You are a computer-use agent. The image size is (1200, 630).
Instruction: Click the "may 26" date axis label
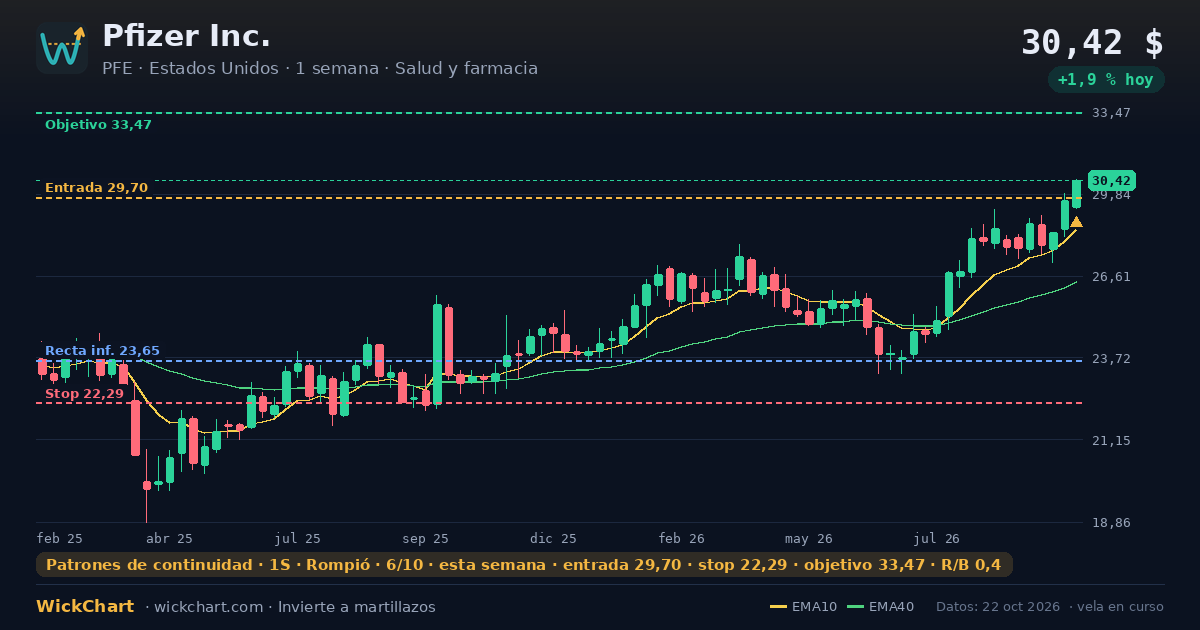809,538
